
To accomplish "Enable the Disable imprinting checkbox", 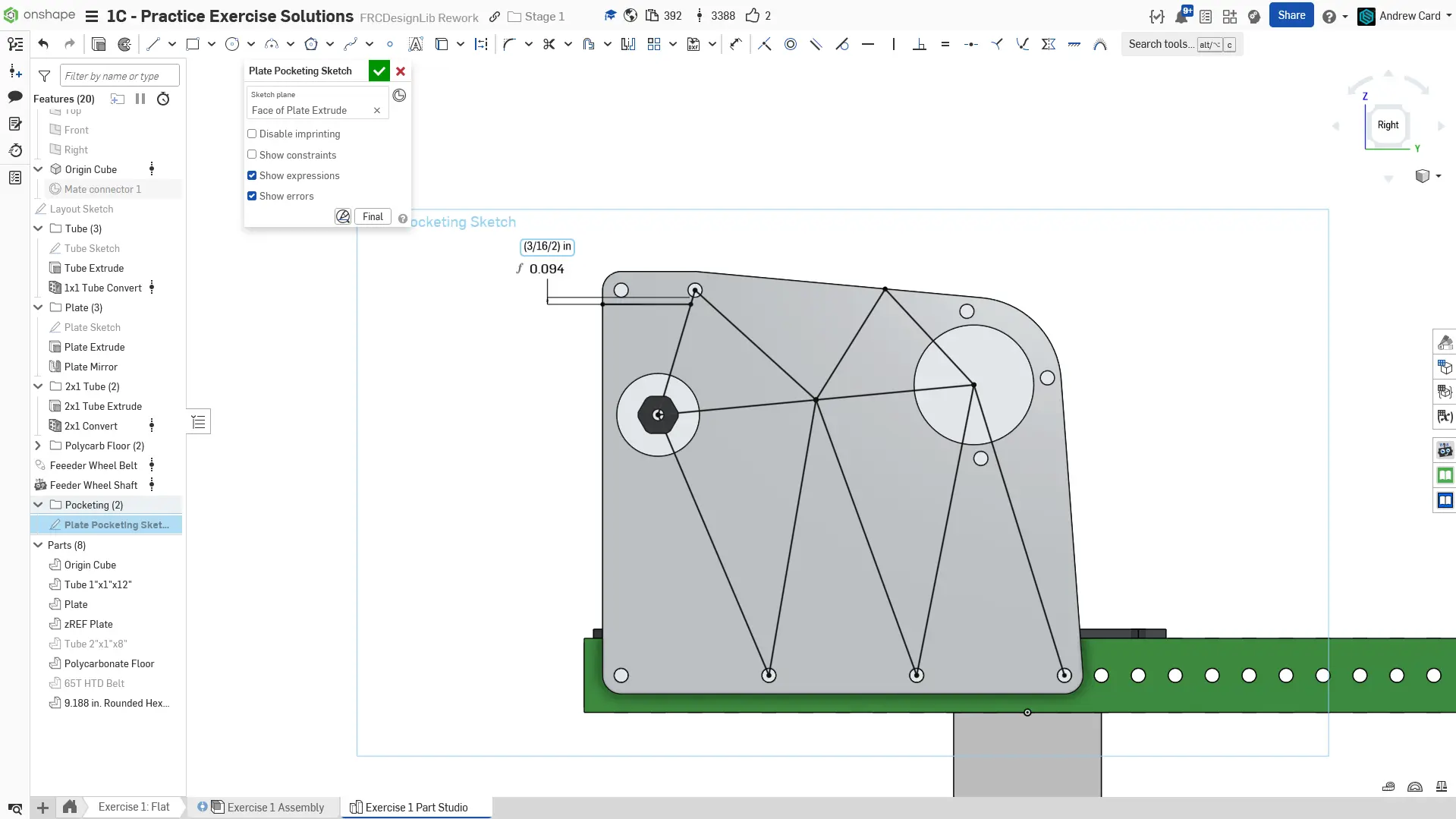I will 252,134.
